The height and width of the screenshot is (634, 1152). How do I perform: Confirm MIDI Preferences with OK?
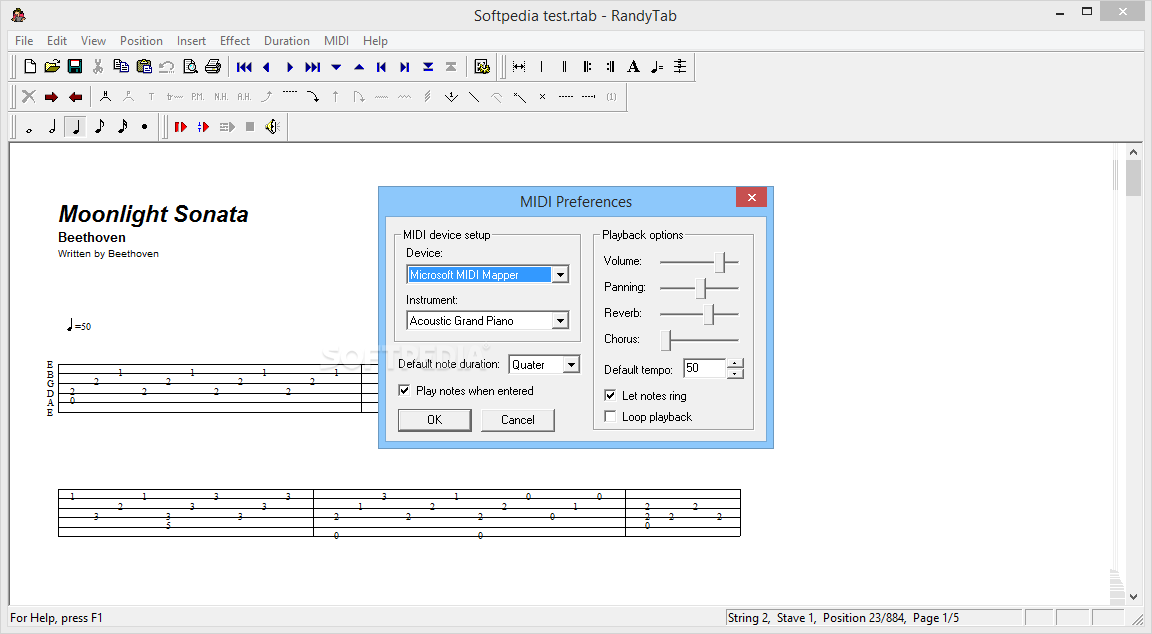coord(435,419)
